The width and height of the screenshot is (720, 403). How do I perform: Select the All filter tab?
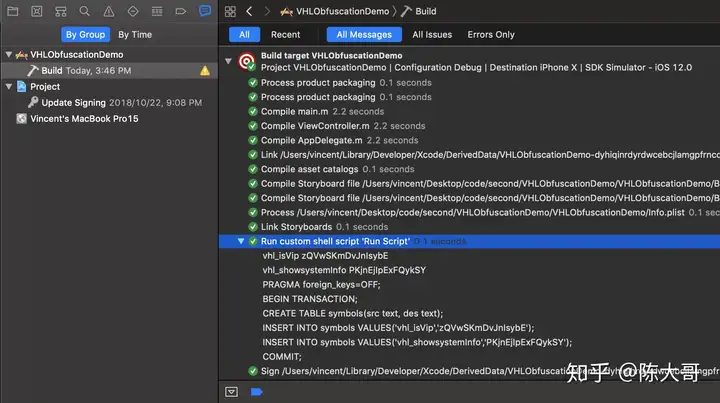[244, 34]
